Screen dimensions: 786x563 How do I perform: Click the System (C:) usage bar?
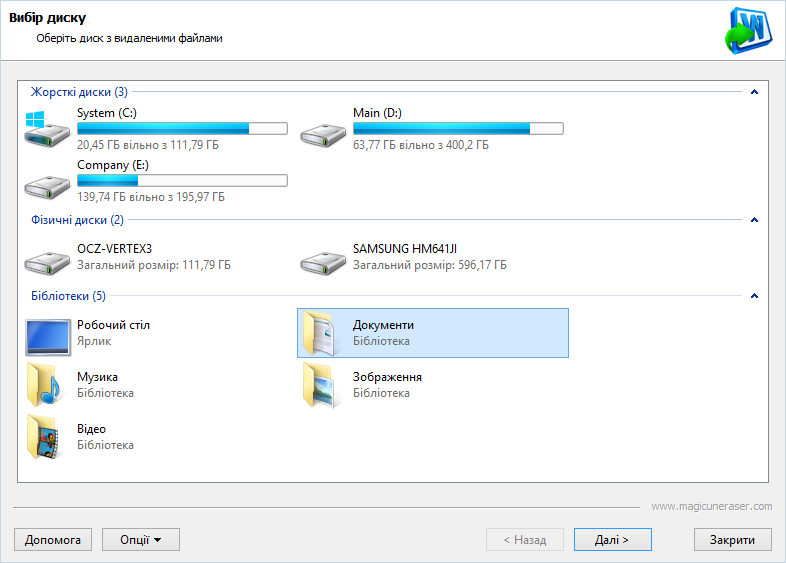coord(182,128)
